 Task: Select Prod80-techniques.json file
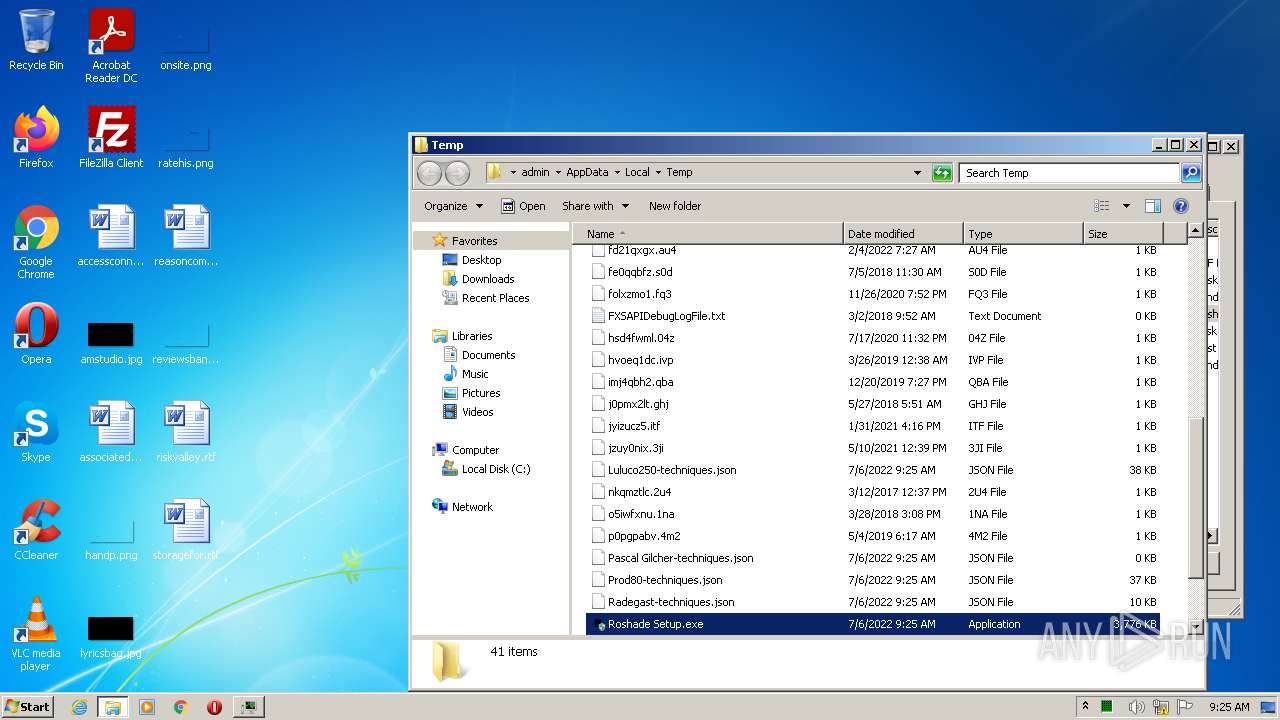(x=872, y=580)
